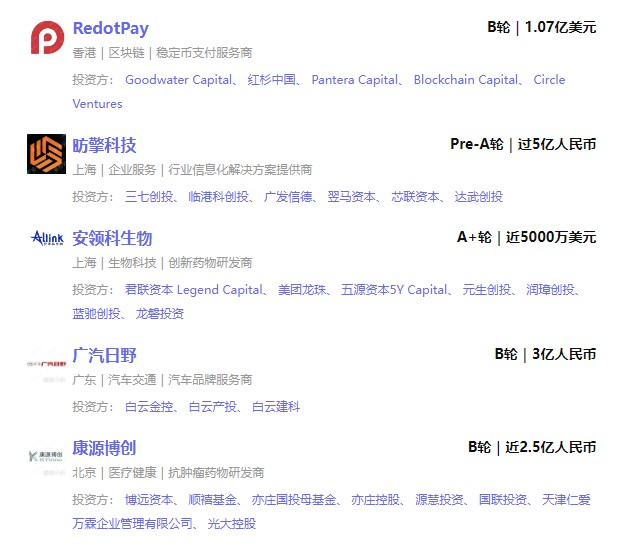Open investor 白云产投
This screenshot has width=642, height=557.
212,407
